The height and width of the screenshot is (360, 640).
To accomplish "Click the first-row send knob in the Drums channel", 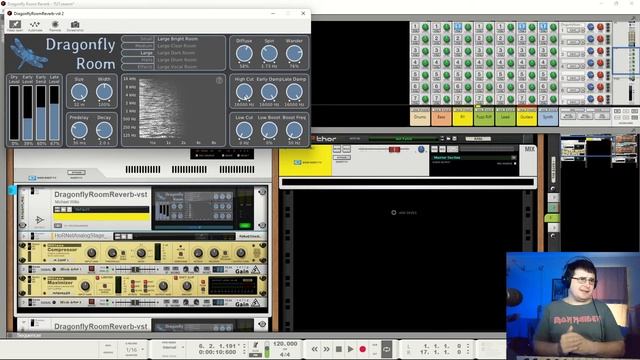I will tap(425, 27).
